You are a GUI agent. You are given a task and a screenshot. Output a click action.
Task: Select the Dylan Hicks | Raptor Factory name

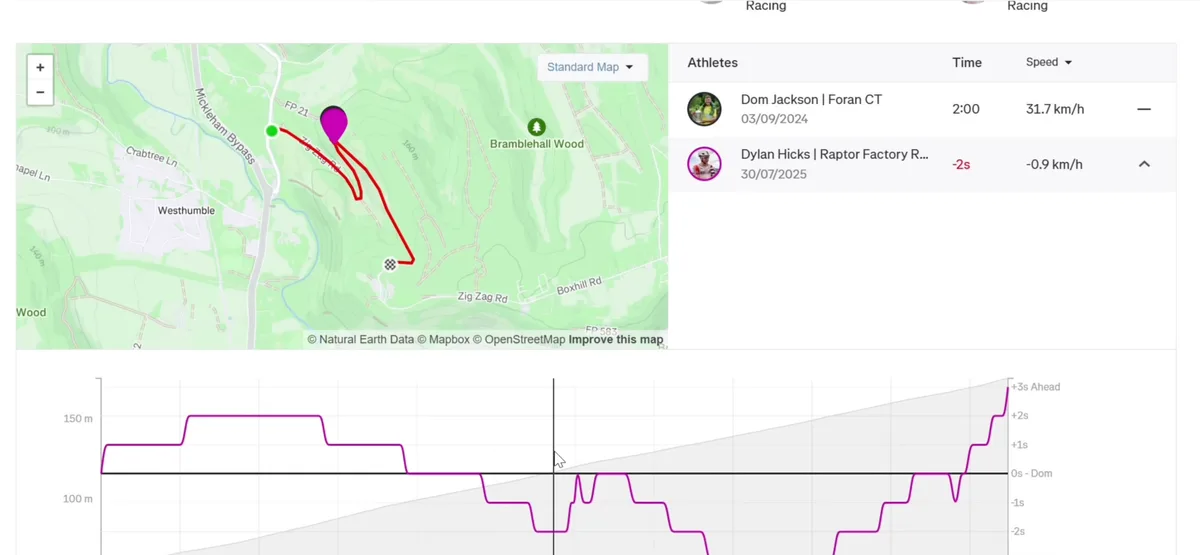tap(834, 155)
